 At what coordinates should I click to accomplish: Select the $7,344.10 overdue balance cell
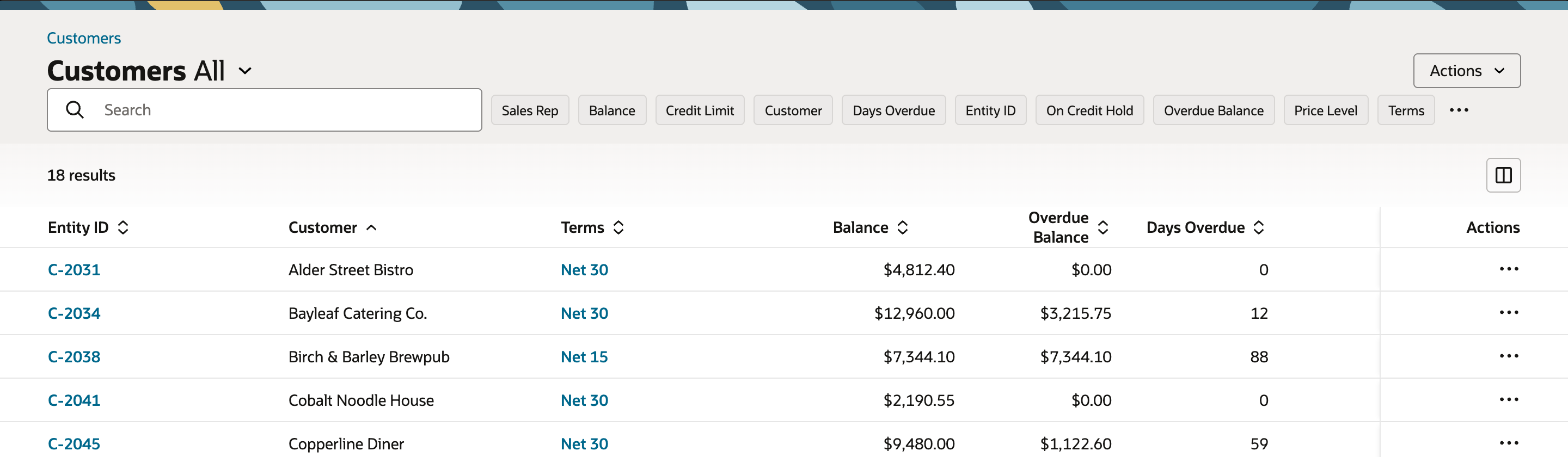[1076, 356]
